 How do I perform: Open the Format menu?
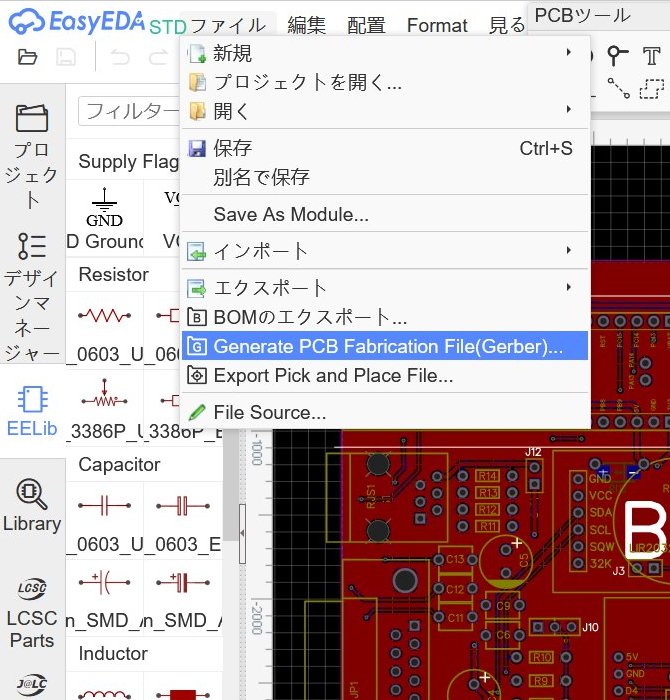(x=437, y=25)
